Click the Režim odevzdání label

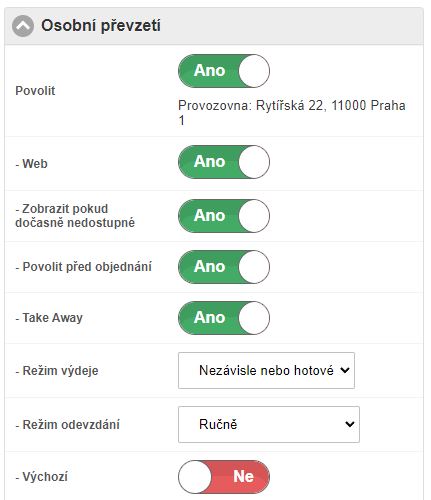point(68,425)
